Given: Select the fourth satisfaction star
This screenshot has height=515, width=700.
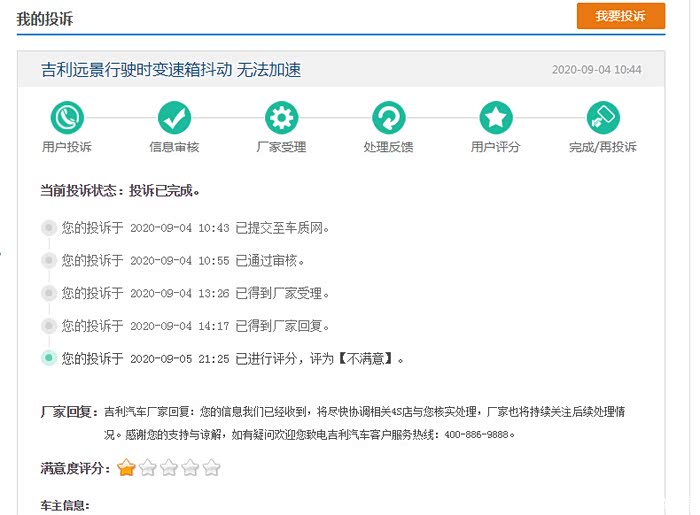Looking at the screenshot, I should tap(190, 467).
